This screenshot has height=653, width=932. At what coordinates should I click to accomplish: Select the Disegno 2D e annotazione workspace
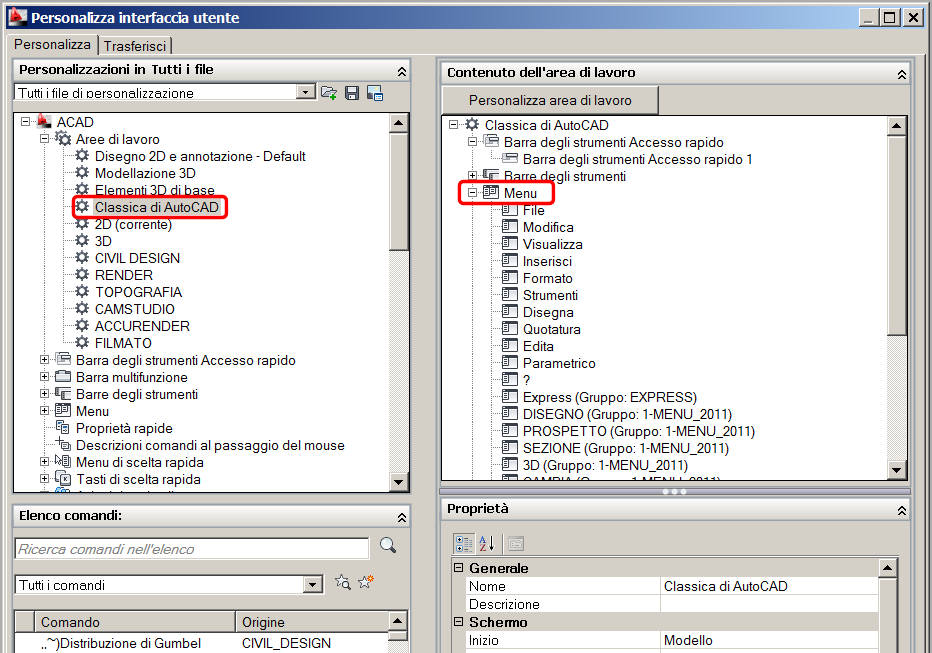pyautogui.click(x=200, y=156)
